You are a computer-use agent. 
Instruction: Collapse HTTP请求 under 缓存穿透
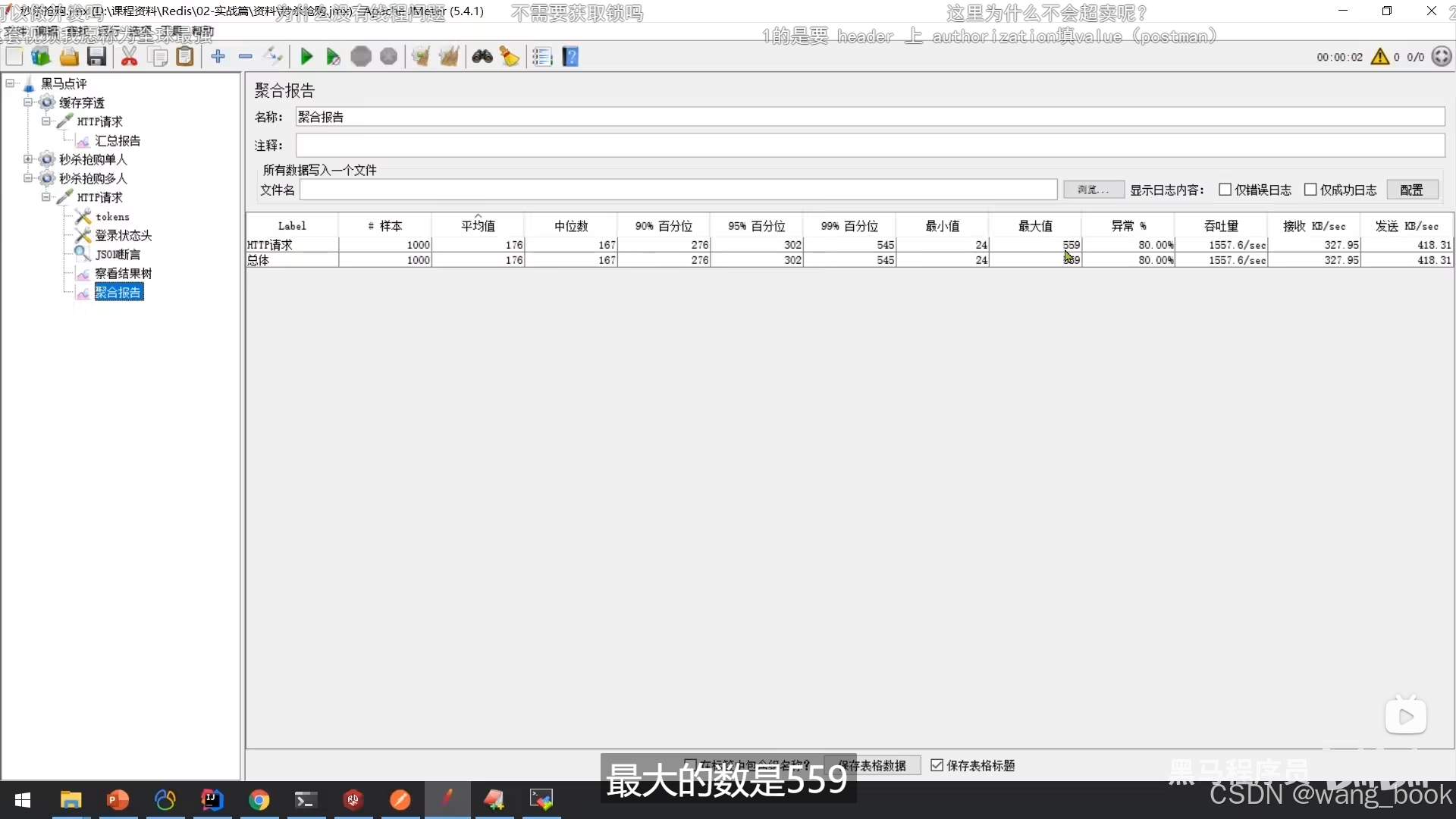(46, 121)
